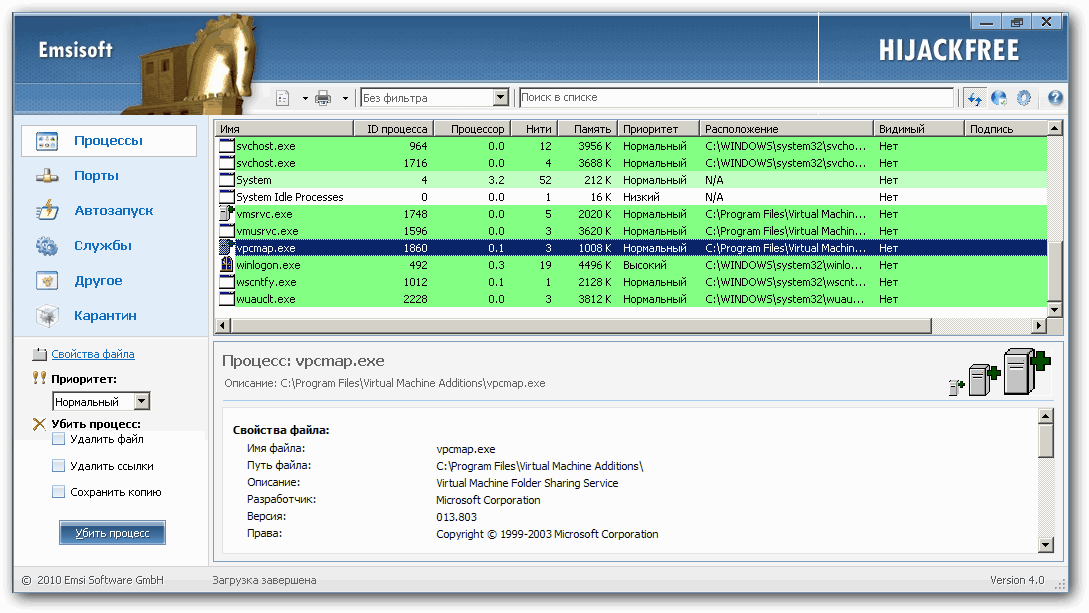Open settings via the gear toolbar icon
1089x613 pixels.
click(x=1024, y=99)
